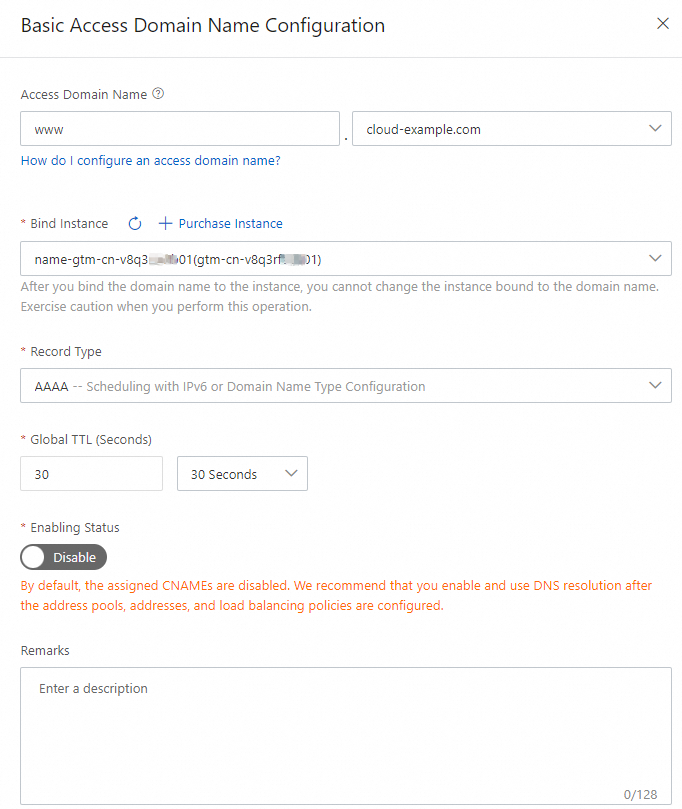The width and height of the screenshot is (682, 809).
Task: Open the bound GTM instance dropdown
Action: 345,258
